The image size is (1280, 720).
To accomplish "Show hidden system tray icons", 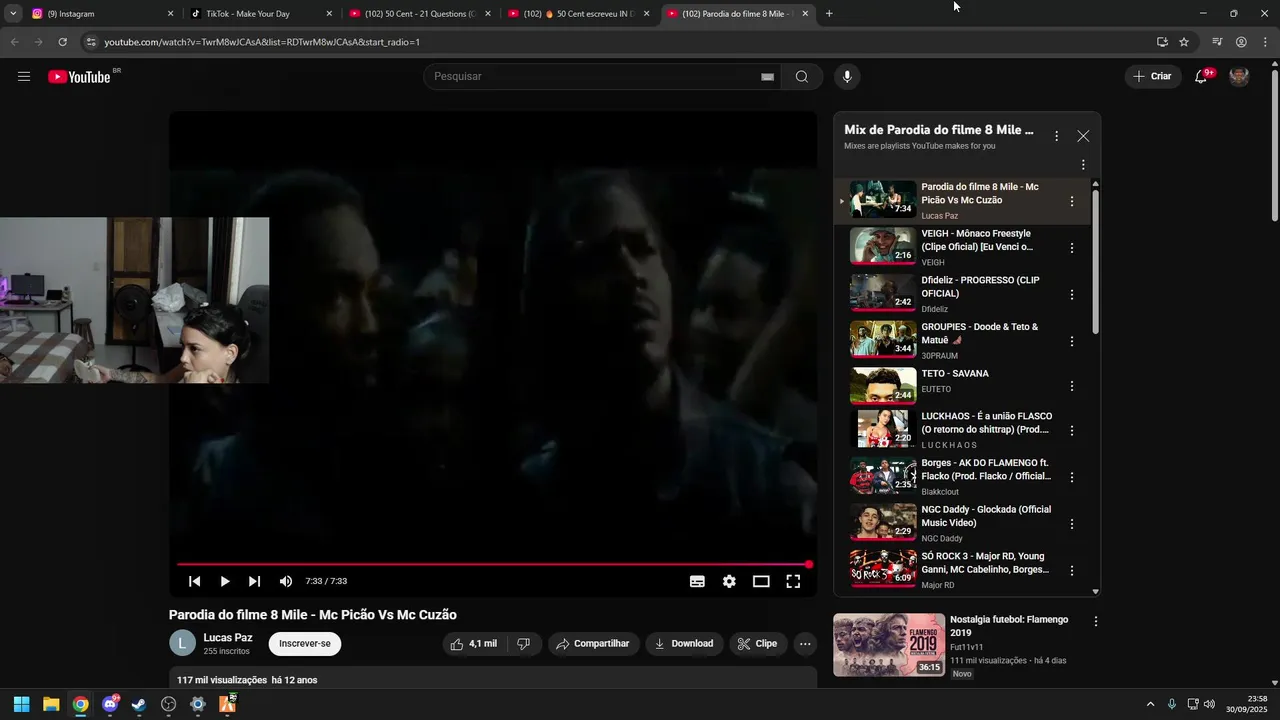I will tap(1150, 704).
